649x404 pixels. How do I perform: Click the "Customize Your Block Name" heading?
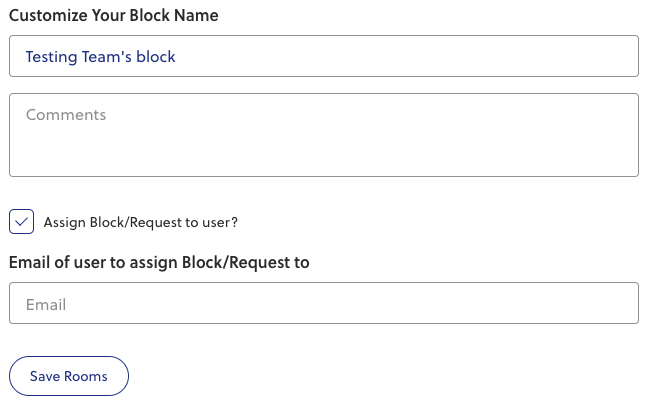click(114, 16)
